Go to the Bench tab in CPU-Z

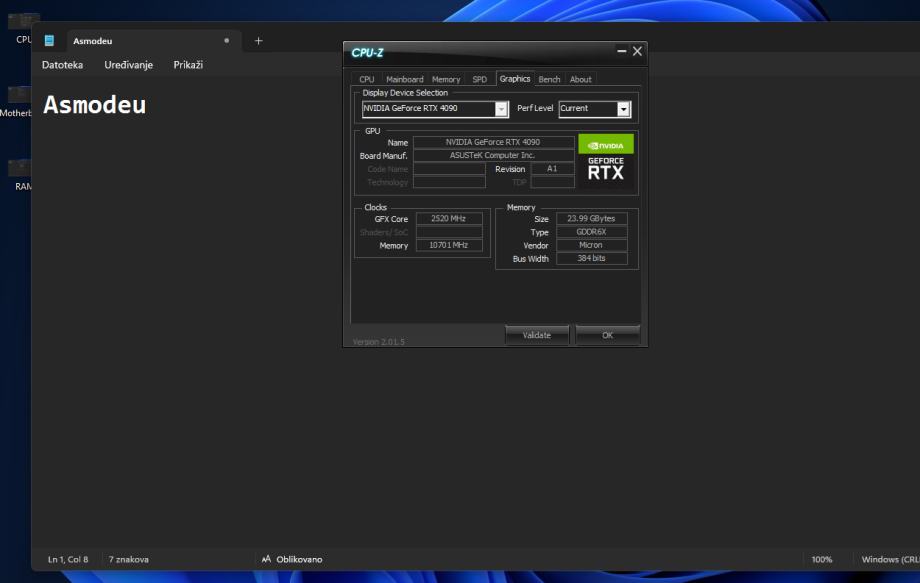[x=549, y=79]
